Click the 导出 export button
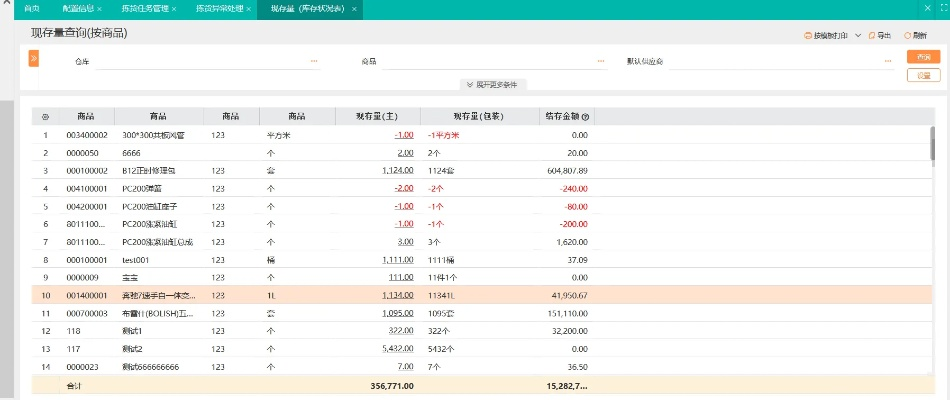The image size is (950, 400). click(x=880, y=36)
